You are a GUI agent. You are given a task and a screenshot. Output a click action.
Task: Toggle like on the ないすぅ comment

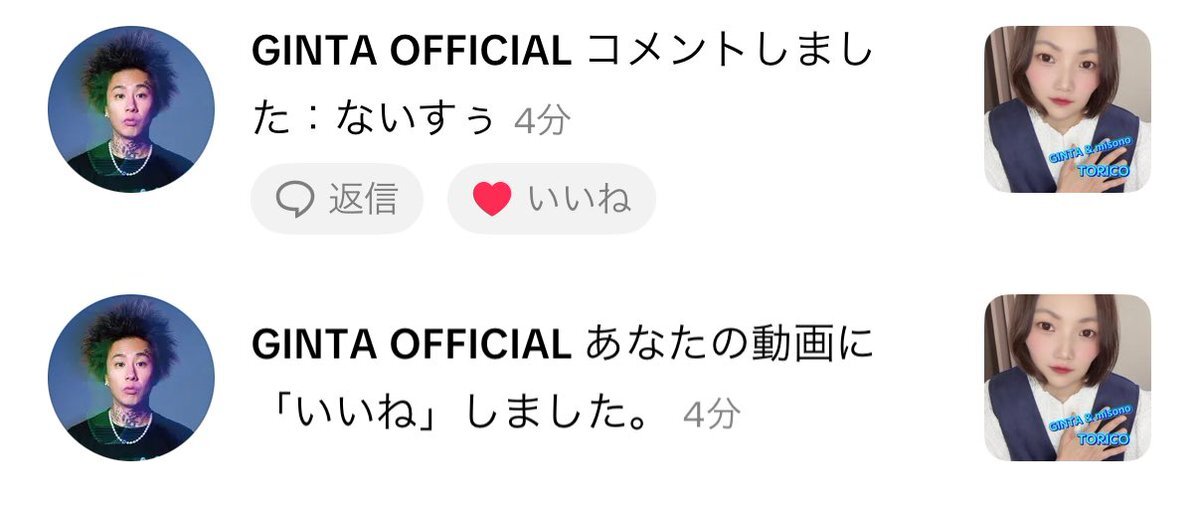pyautogui.click(x=551, y=199)
